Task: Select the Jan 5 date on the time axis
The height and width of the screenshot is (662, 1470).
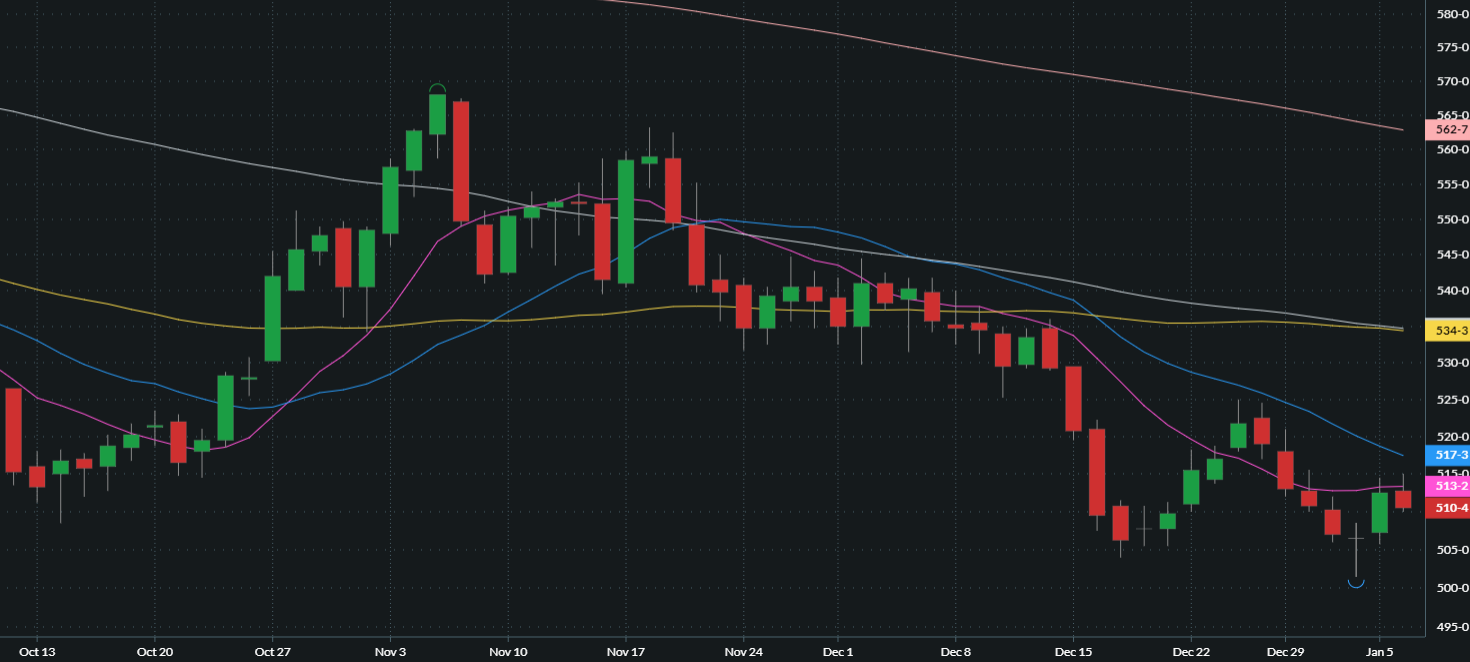Action: click(1380, 651)
